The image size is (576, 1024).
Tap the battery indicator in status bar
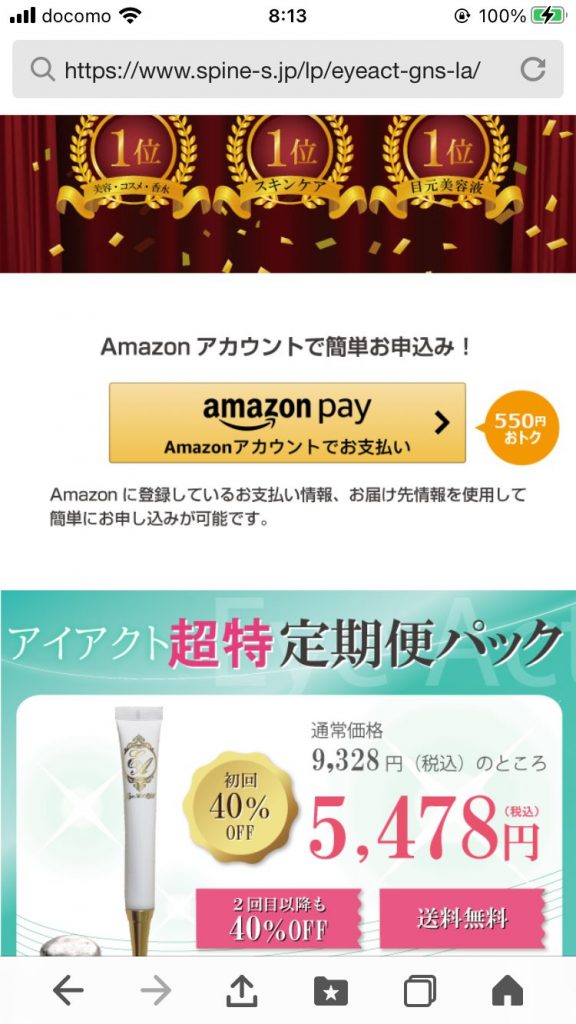pyautogui.click(x=548, y=16)
